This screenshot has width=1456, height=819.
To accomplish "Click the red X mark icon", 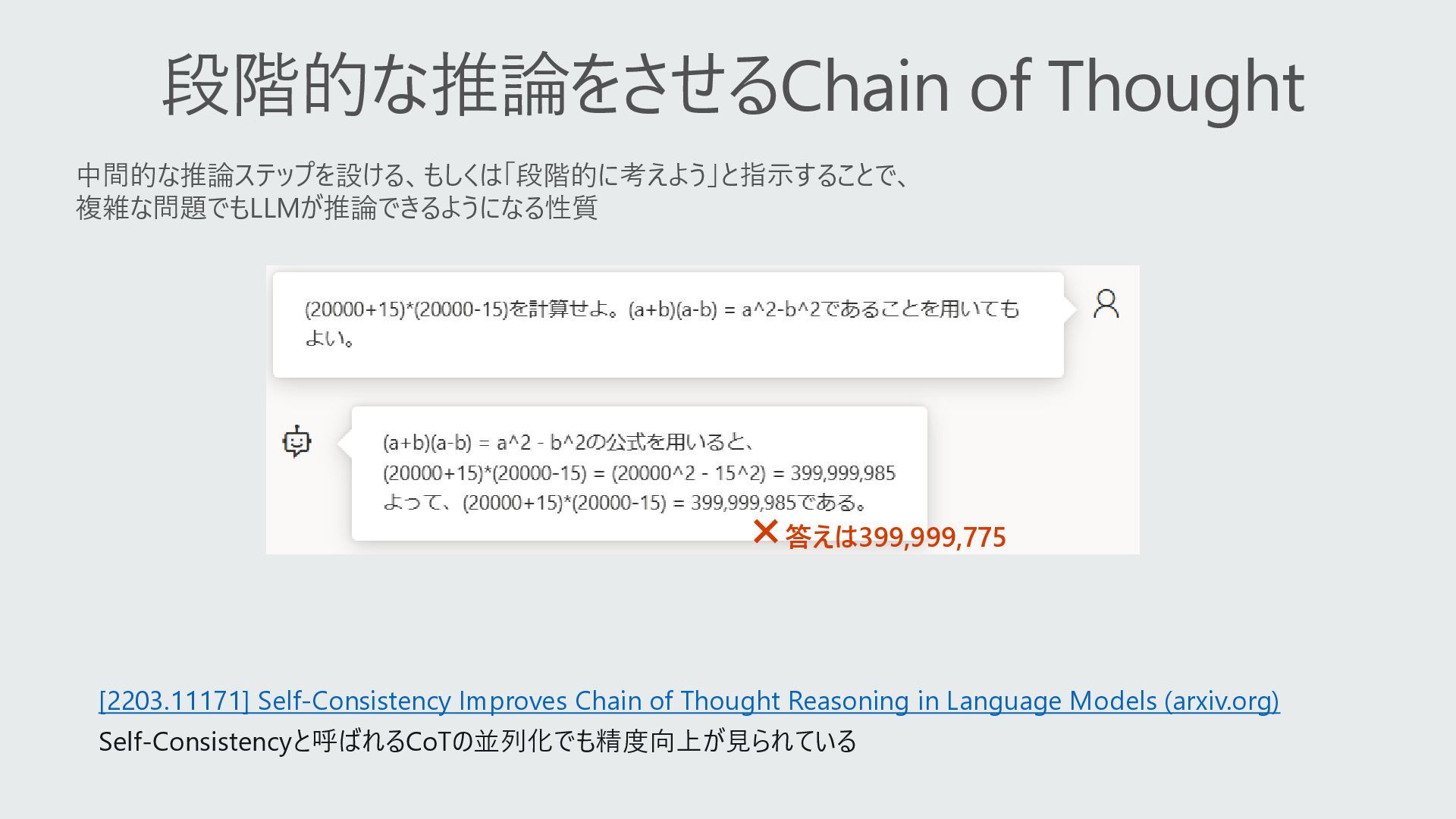I will click(765, 532).
